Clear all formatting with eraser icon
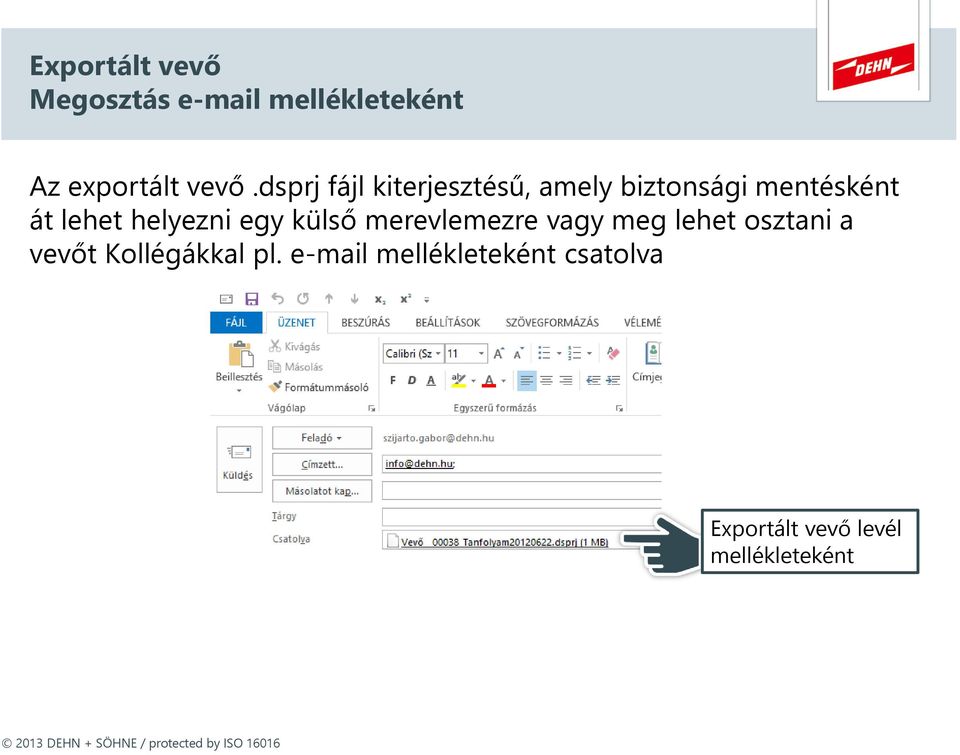The image size is (960, 755). point(613,353)
